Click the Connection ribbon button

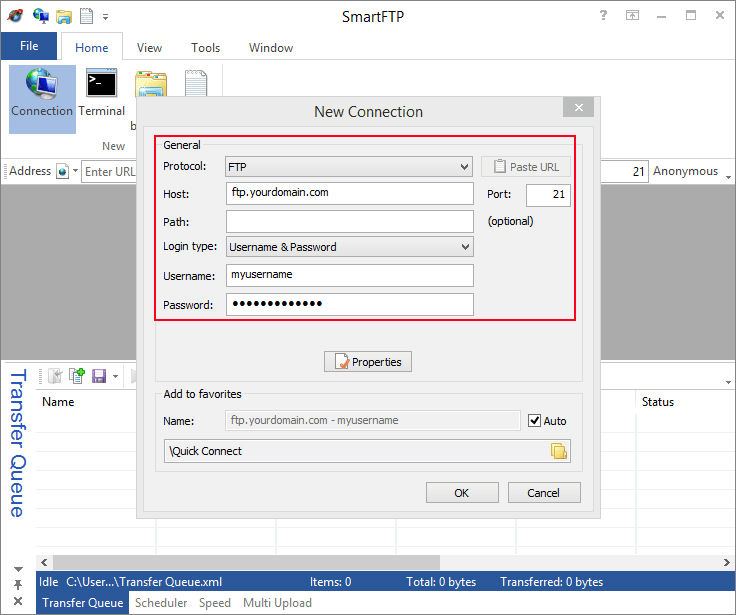tap(42, 99)
